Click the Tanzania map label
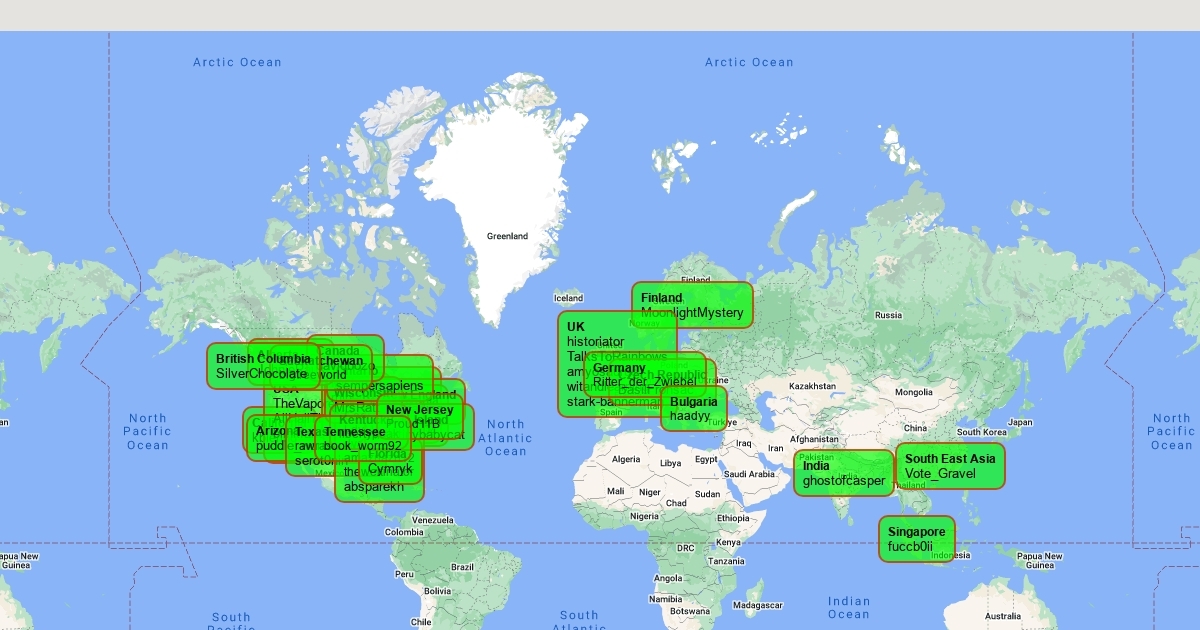This screenshot has height=630, width=1200. pyautogui.click(x=728, y=561)
